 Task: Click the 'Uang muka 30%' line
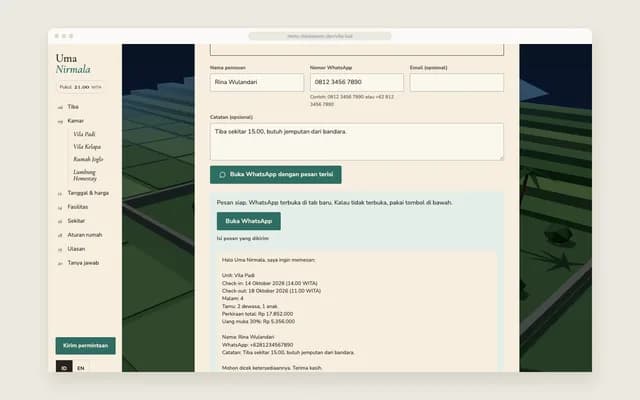pyautogui.click(x=258, y=322)
